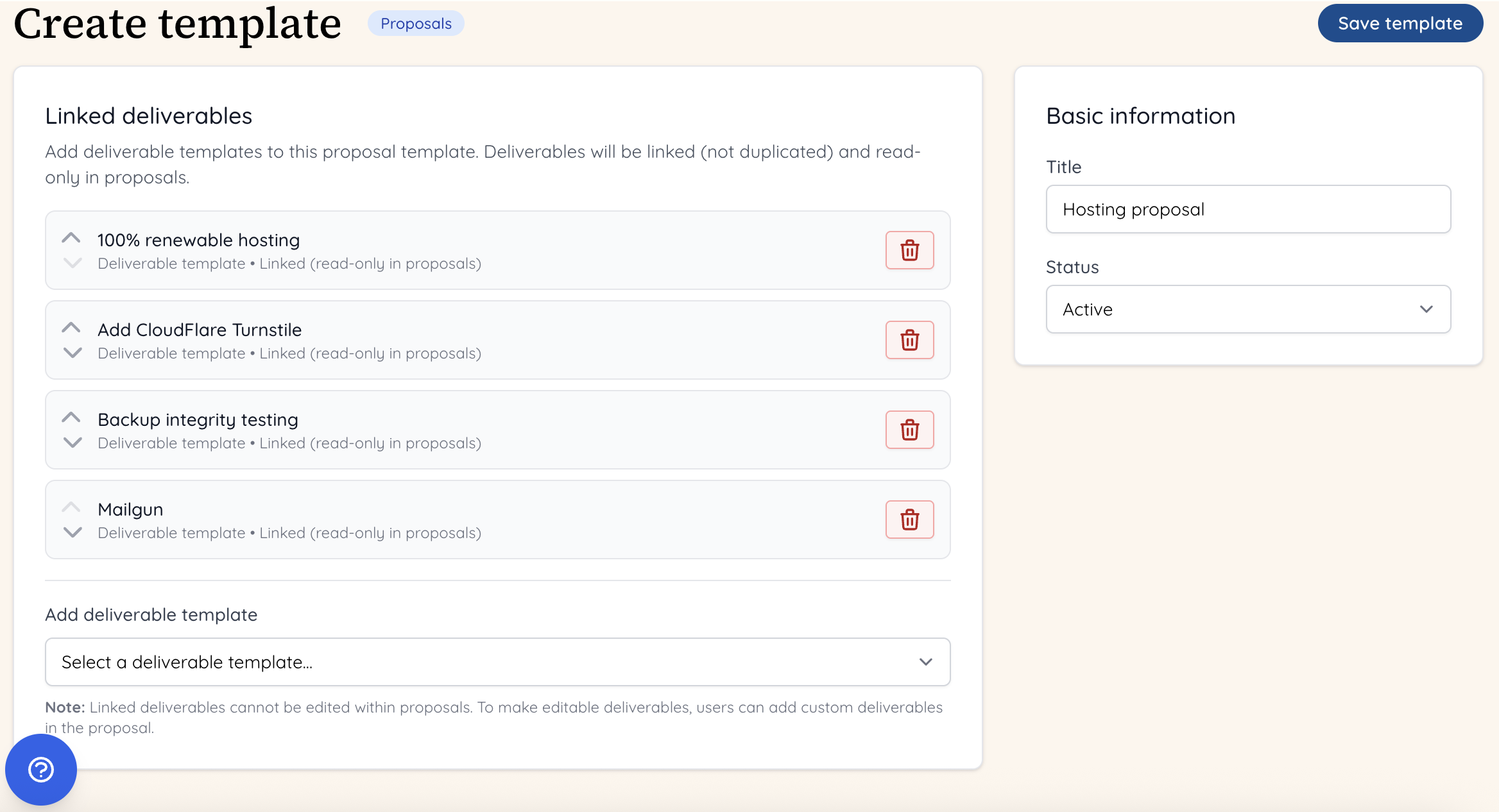This screenshot has width=1499, height=812.
Task: Move 100% renewable hosting down
Action: pyautogui.click(x=73, y=263)
